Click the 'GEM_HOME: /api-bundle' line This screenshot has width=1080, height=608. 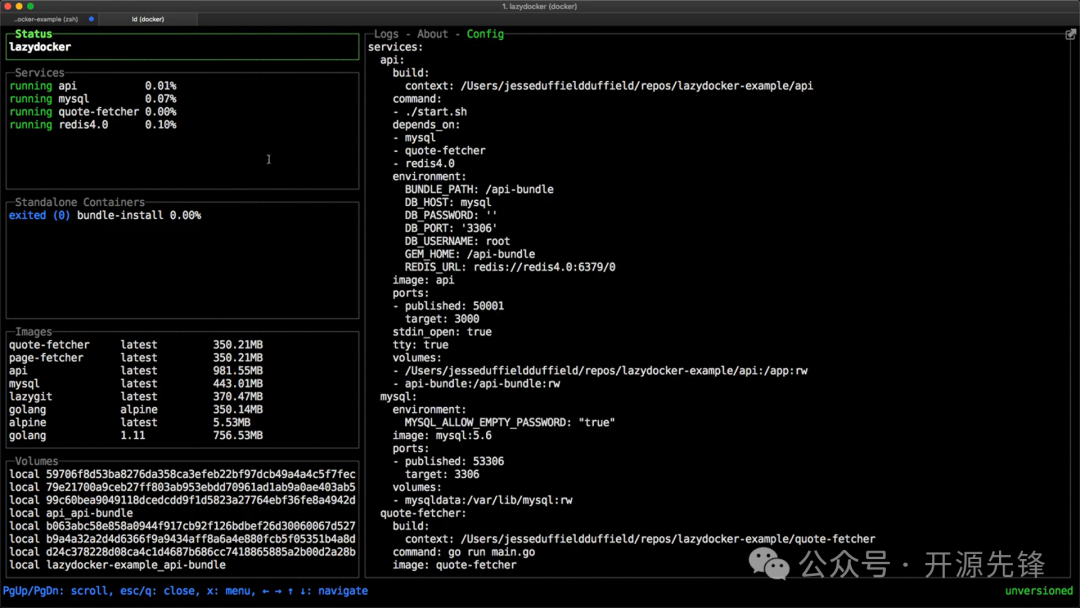(470, 254)
